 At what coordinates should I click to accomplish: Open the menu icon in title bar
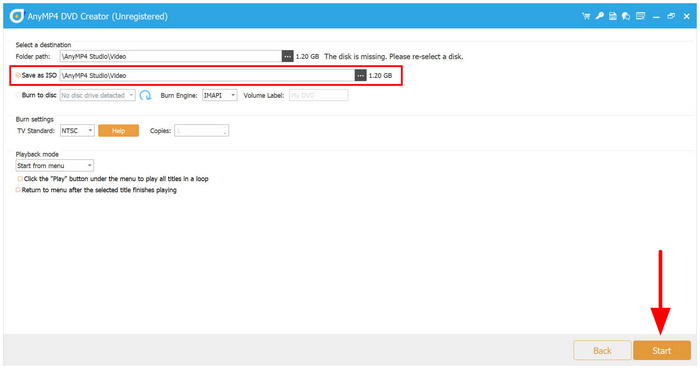click(x=641, y=16)
